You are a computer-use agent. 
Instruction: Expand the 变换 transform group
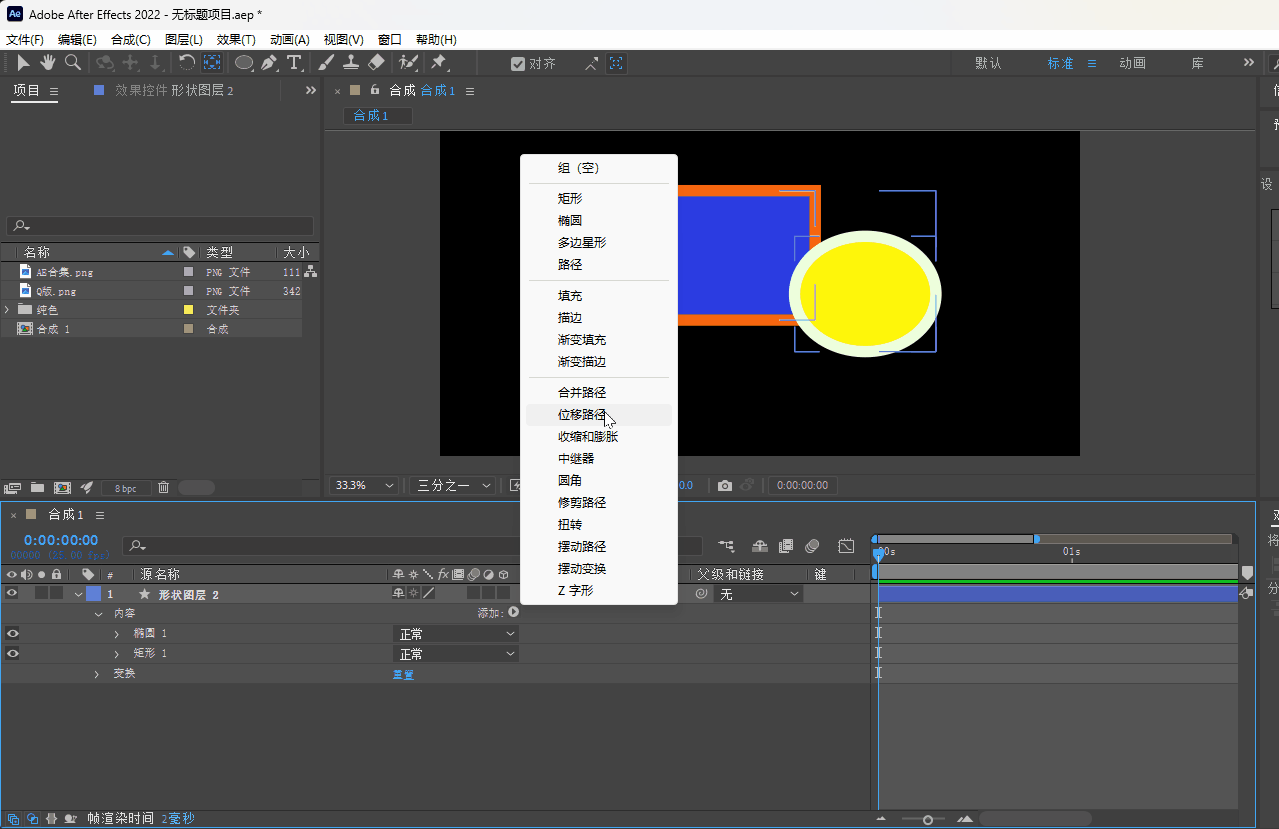97,674
